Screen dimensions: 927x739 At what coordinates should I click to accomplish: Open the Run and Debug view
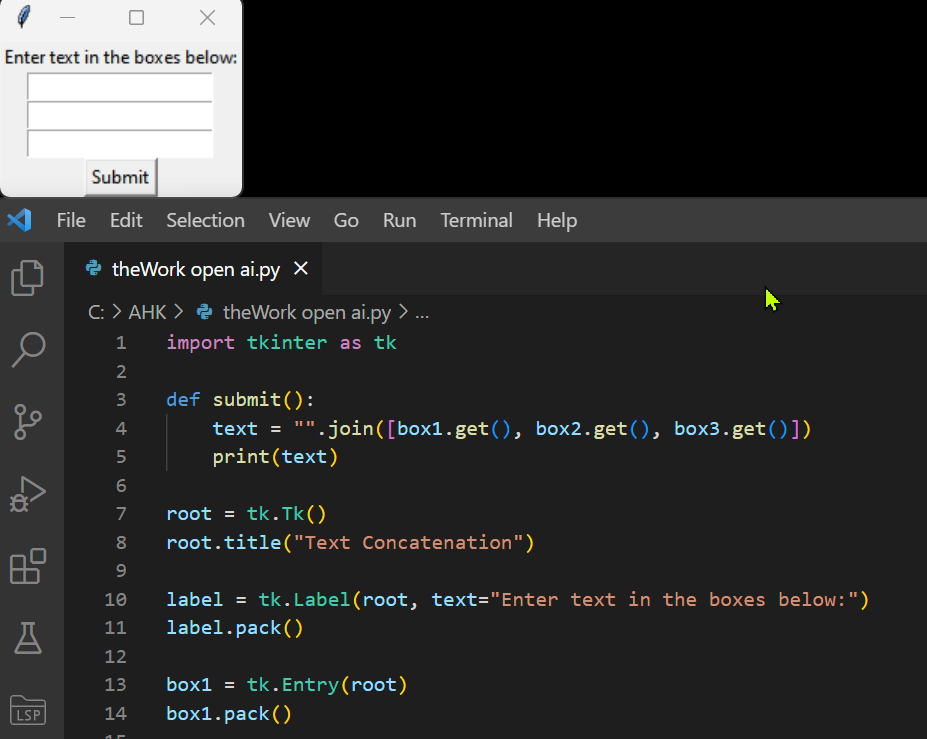point(28,494)
